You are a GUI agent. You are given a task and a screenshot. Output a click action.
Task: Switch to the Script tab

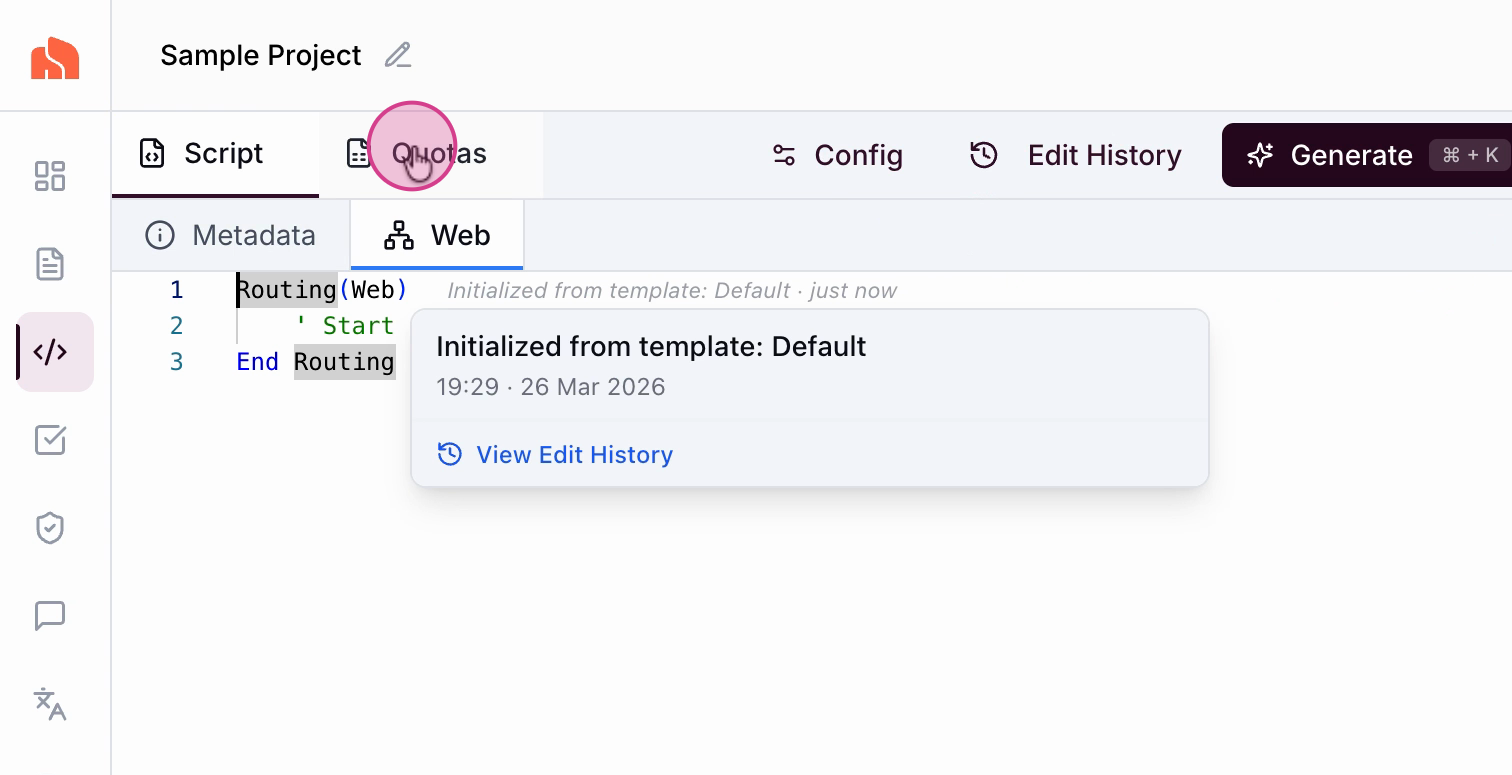(x=204, y=154)
